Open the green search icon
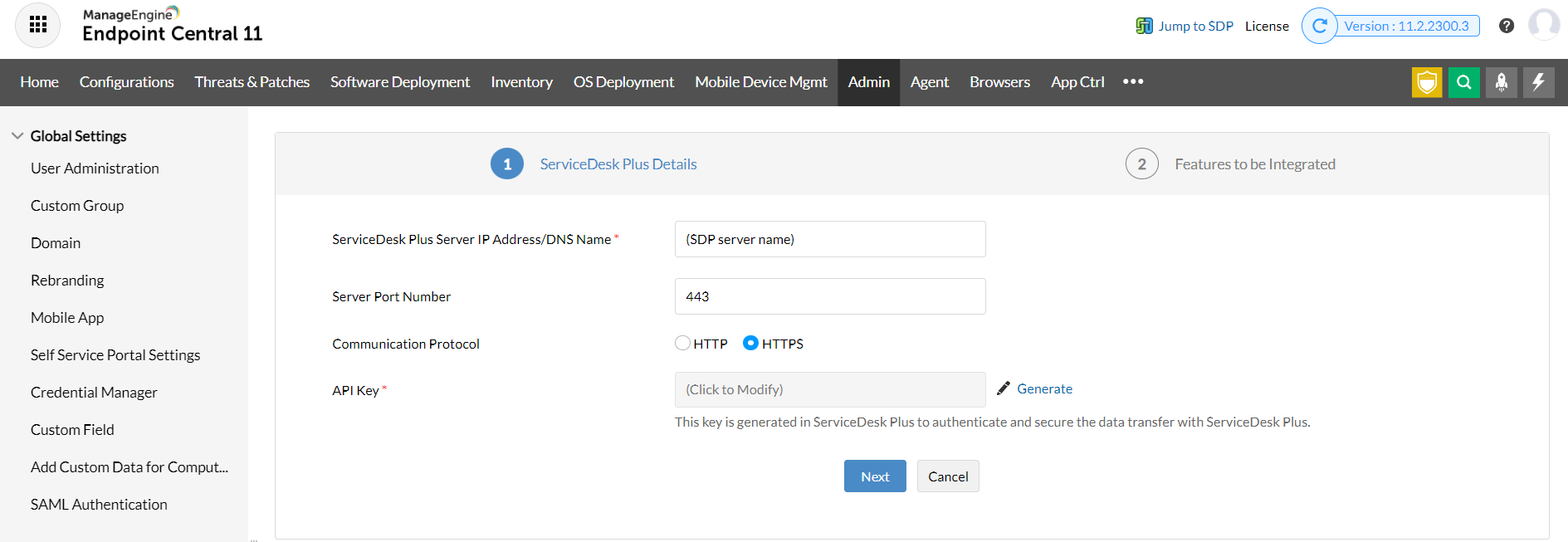Image resolution: width=1568 pixels, height=542 pixels. point(1463,82)
